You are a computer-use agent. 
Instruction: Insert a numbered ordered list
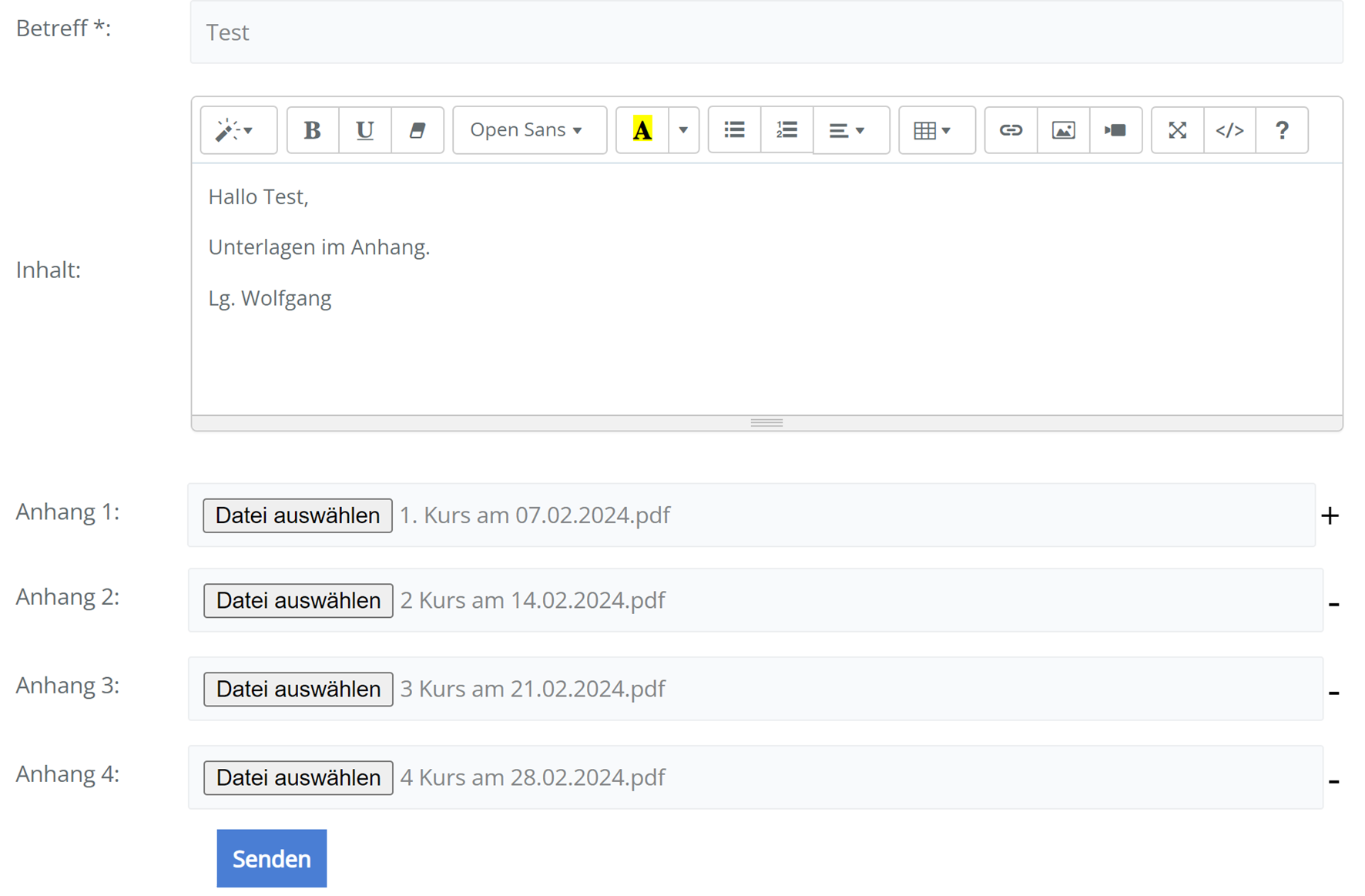(x=786, y=130)
